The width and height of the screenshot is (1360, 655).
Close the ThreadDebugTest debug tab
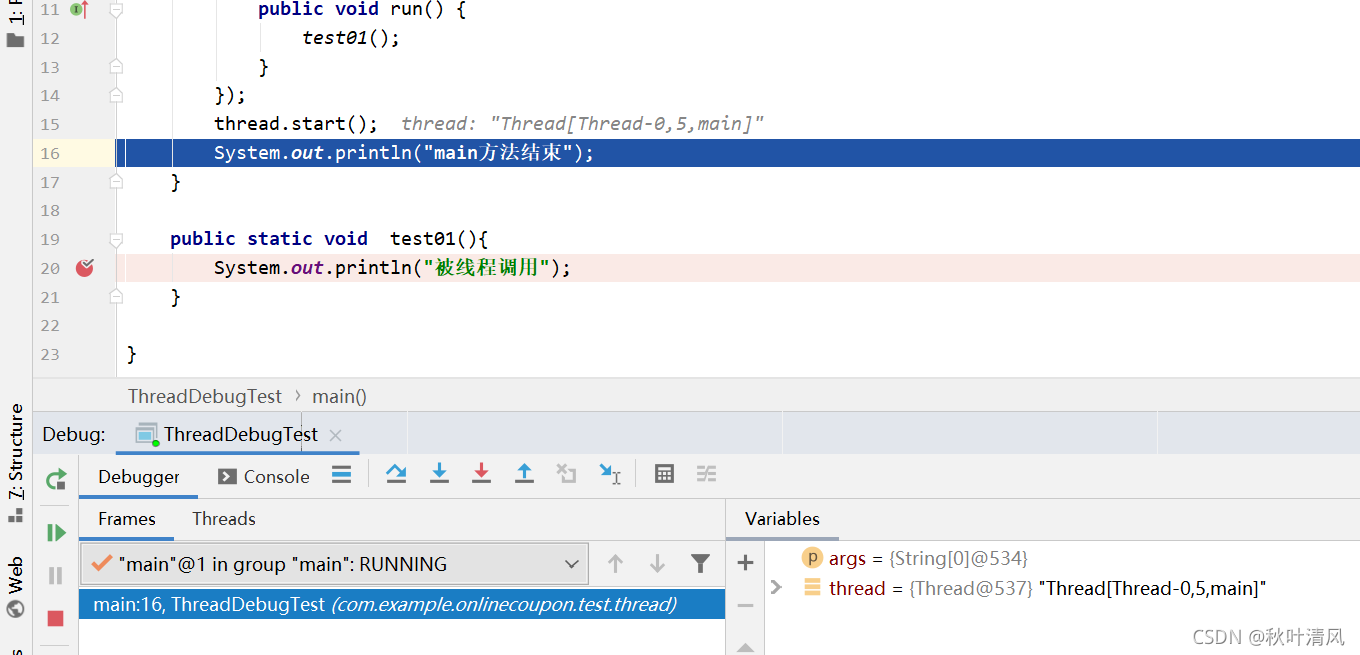tap(336, 435)
